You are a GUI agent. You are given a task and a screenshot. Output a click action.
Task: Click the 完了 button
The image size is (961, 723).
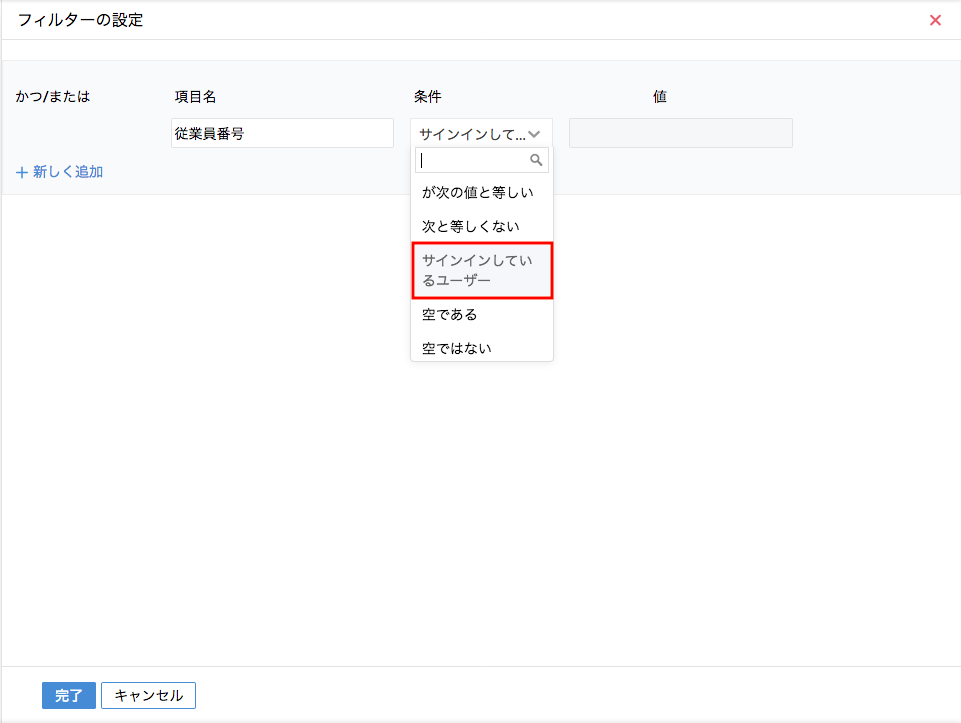pyautogui.click(x=69, y=695)
